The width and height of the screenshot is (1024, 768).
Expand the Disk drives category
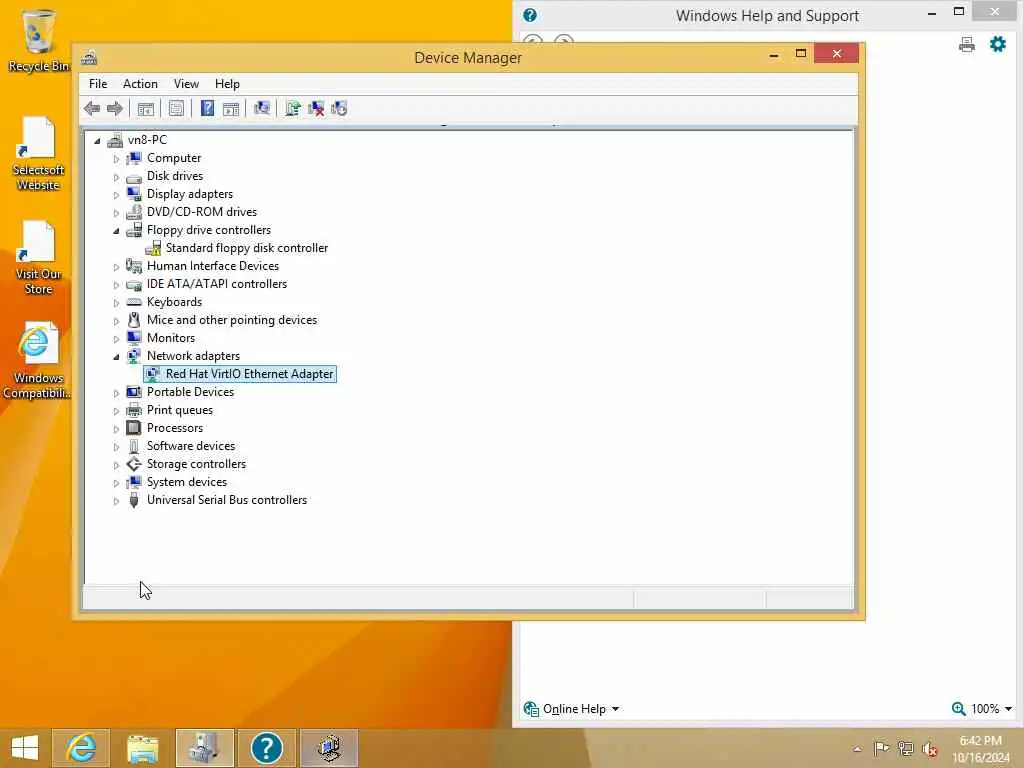(x=116, y=177)
